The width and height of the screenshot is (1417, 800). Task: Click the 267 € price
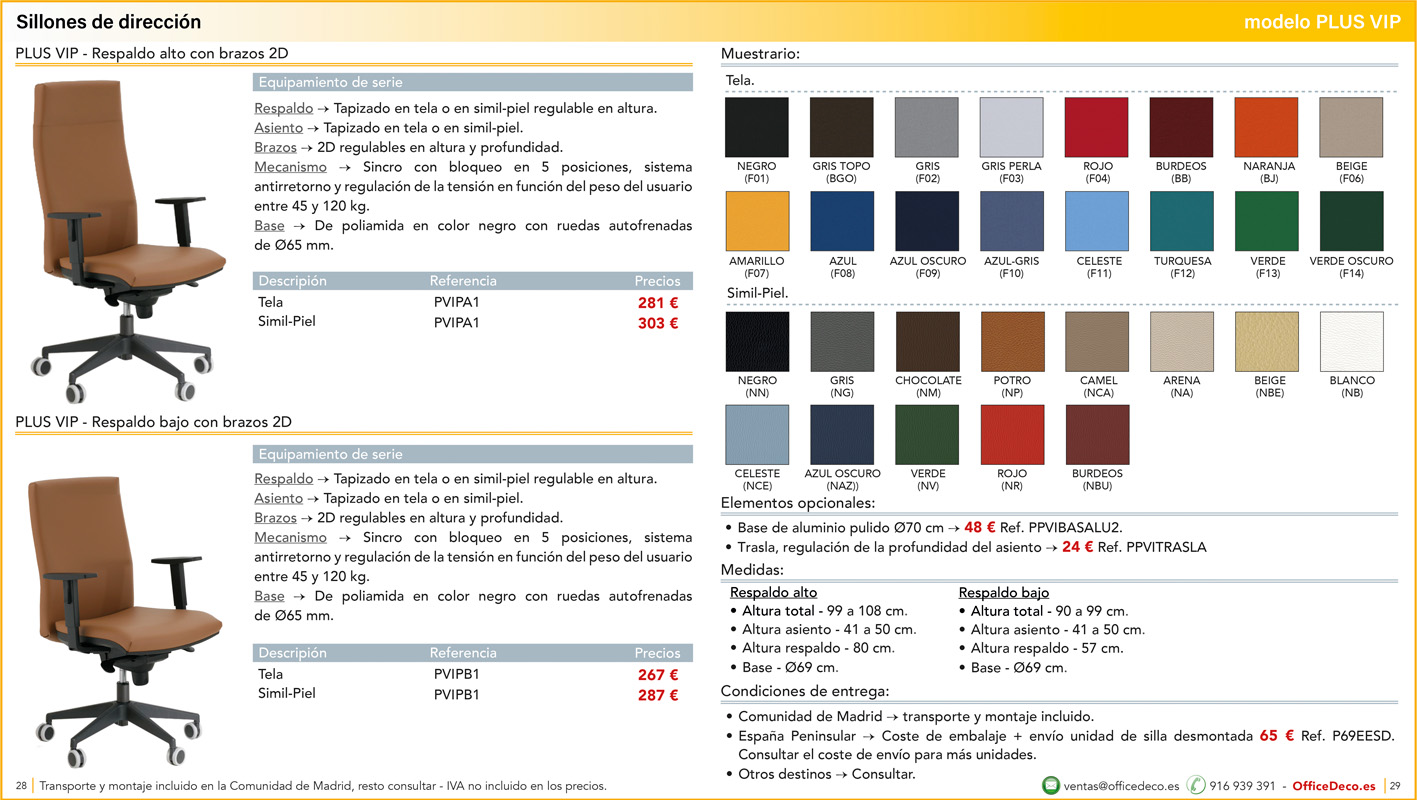(x=658, y=675)
